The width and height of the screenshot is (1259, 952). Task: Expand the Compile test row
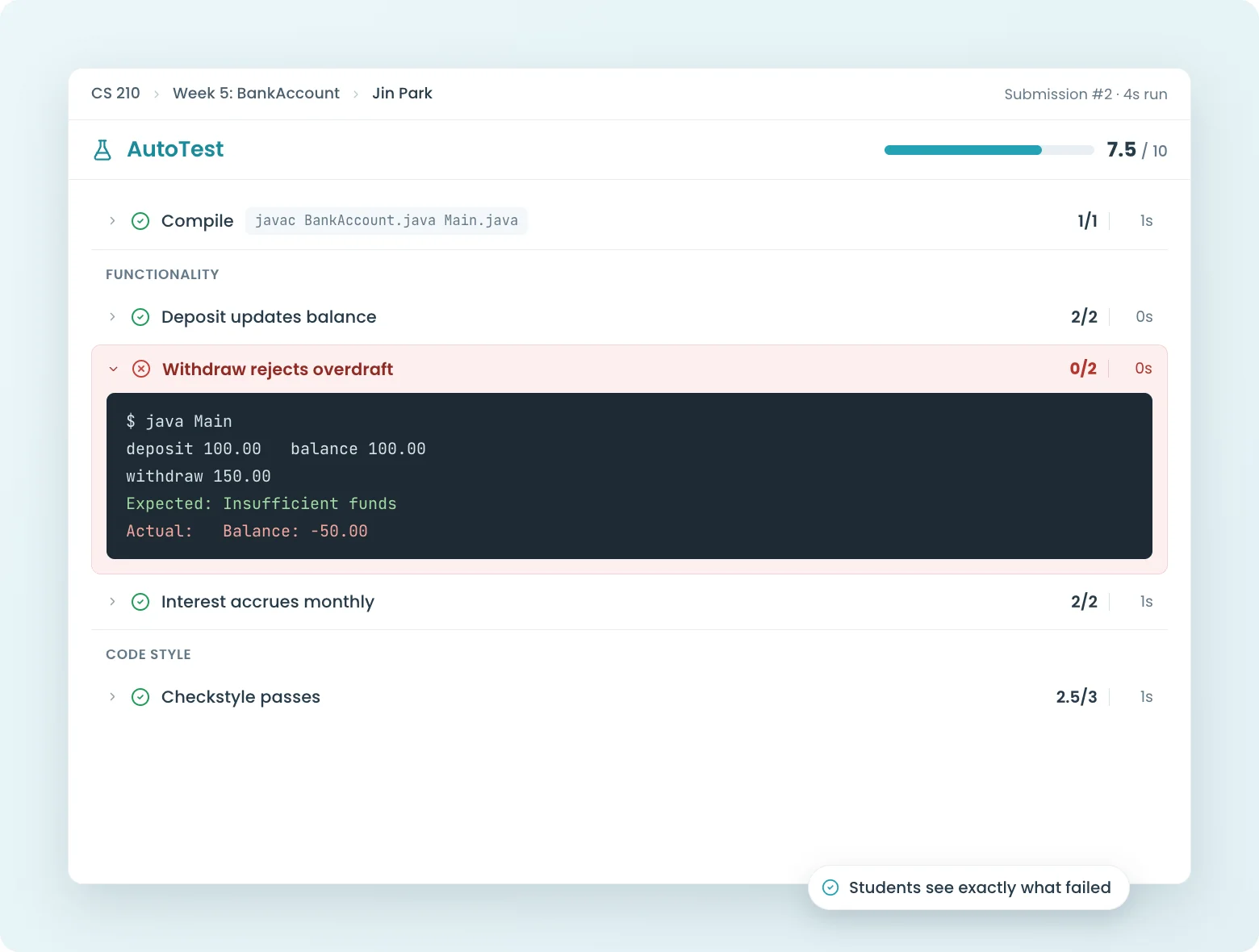point(112,221)
